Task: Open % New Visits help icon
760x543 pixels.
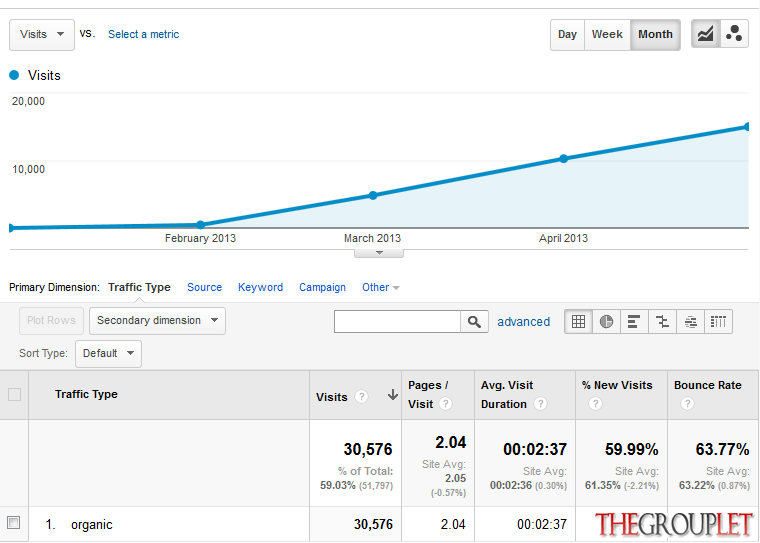Action: (595, 403)
